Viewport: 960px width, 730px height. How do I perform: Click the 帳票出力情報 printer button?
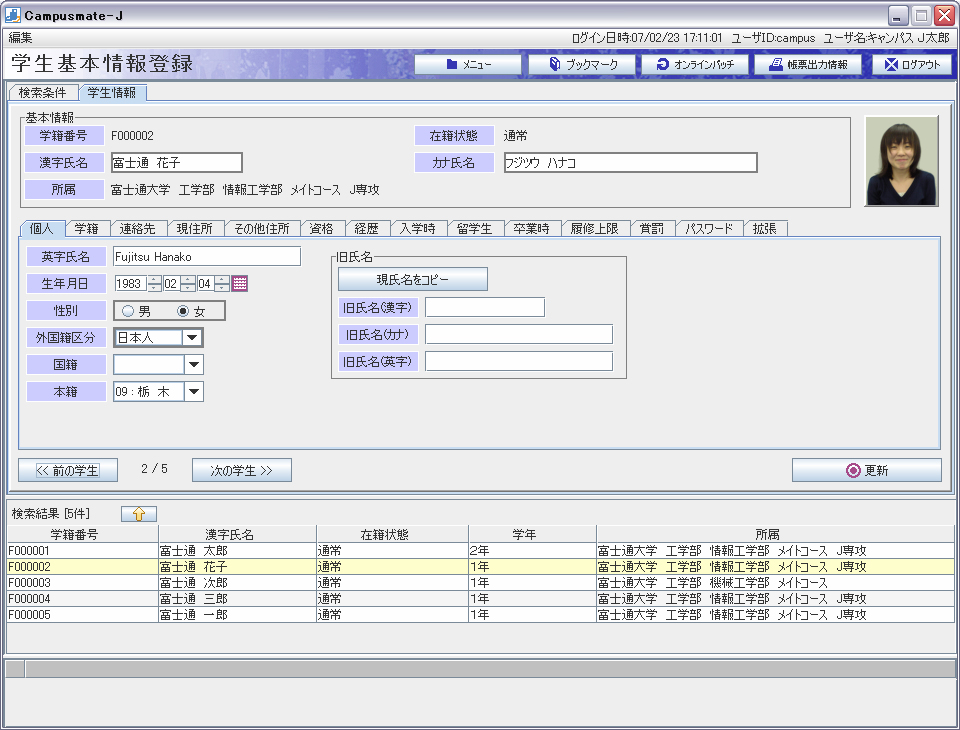(x=810, y=64)
